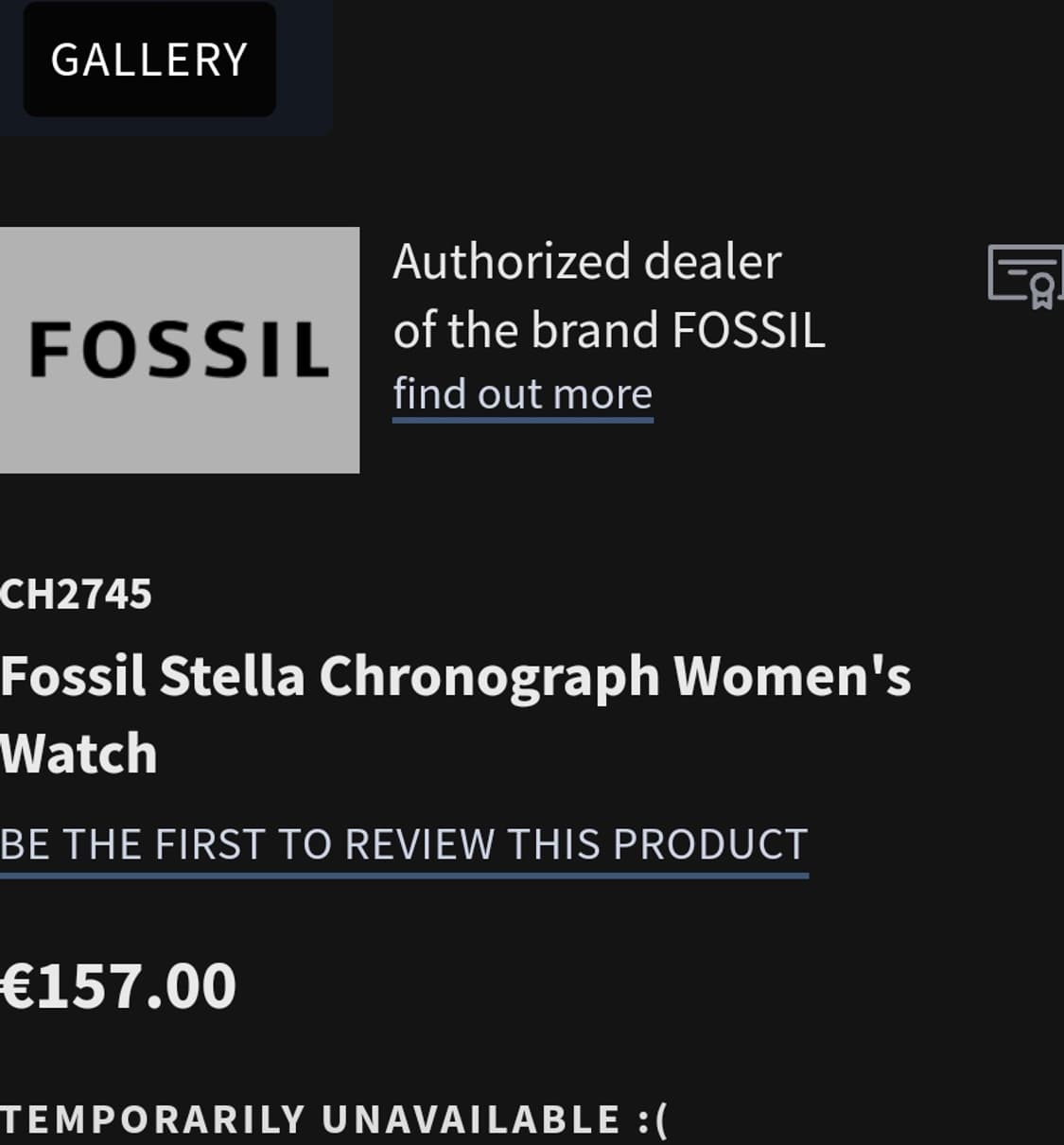1064x1145 pixels.
Task: Click the "of the brand FOSSIL" text
Action: (x=609, y=331)
